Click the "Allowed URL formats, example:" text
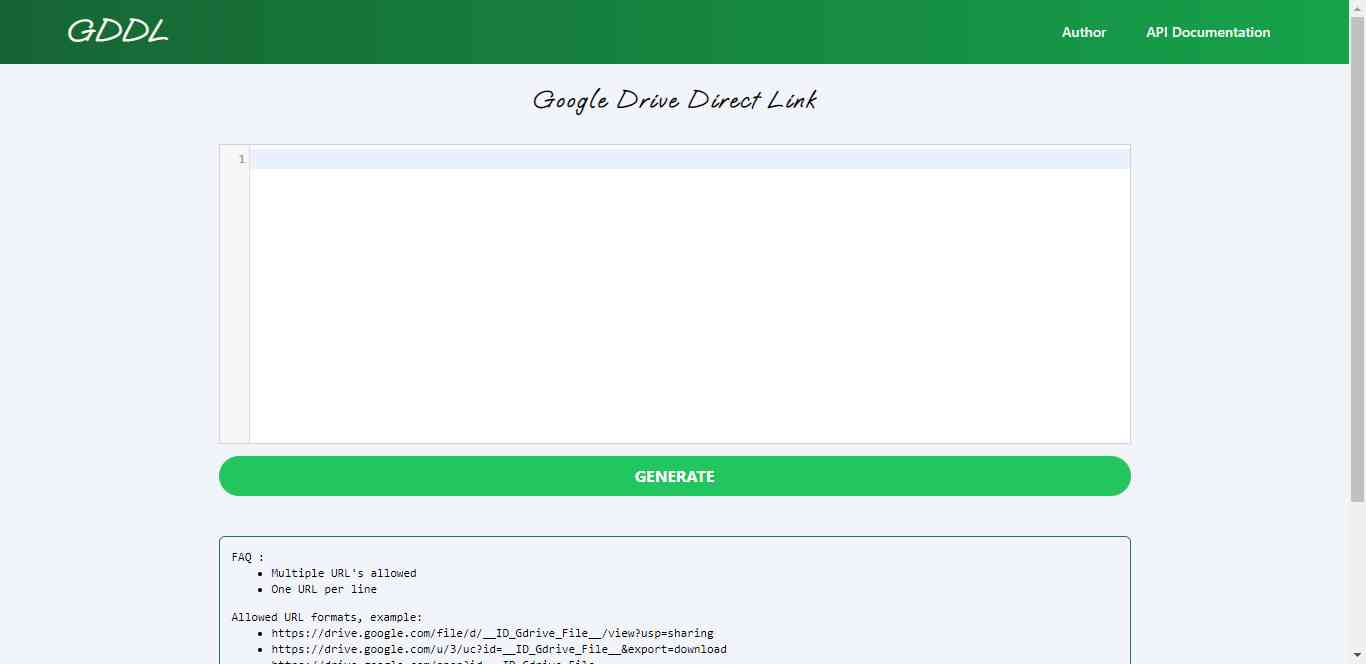 point(326,617)
